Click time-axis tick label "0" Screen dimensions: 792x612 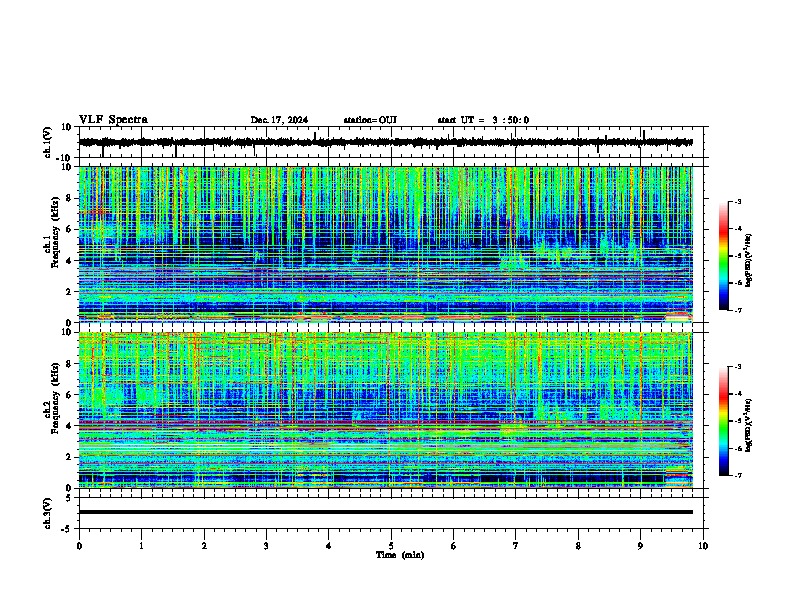point(79,546)
